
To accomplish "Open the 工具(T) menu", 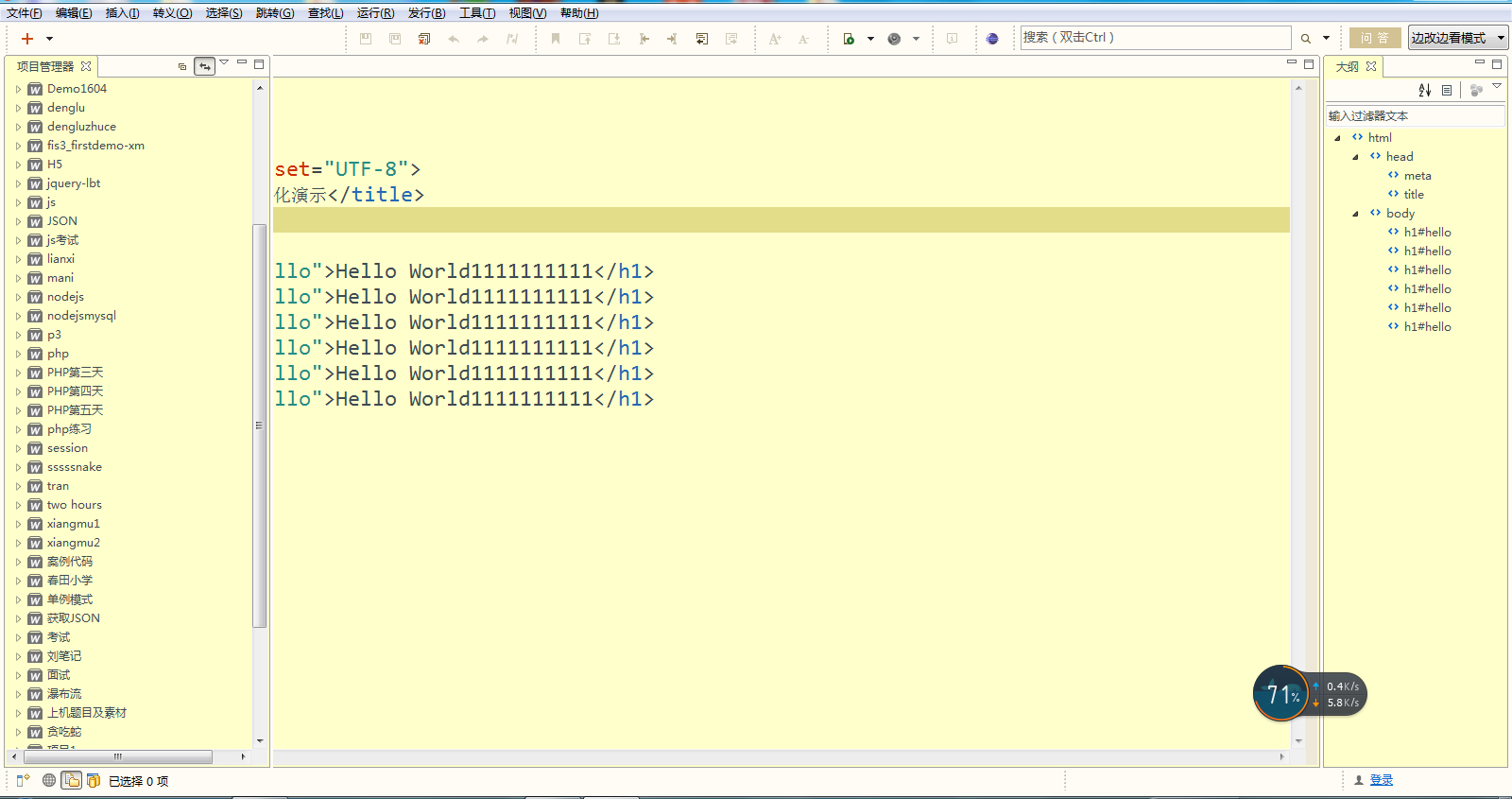I will pyautogui.click(x=477, y=13).
